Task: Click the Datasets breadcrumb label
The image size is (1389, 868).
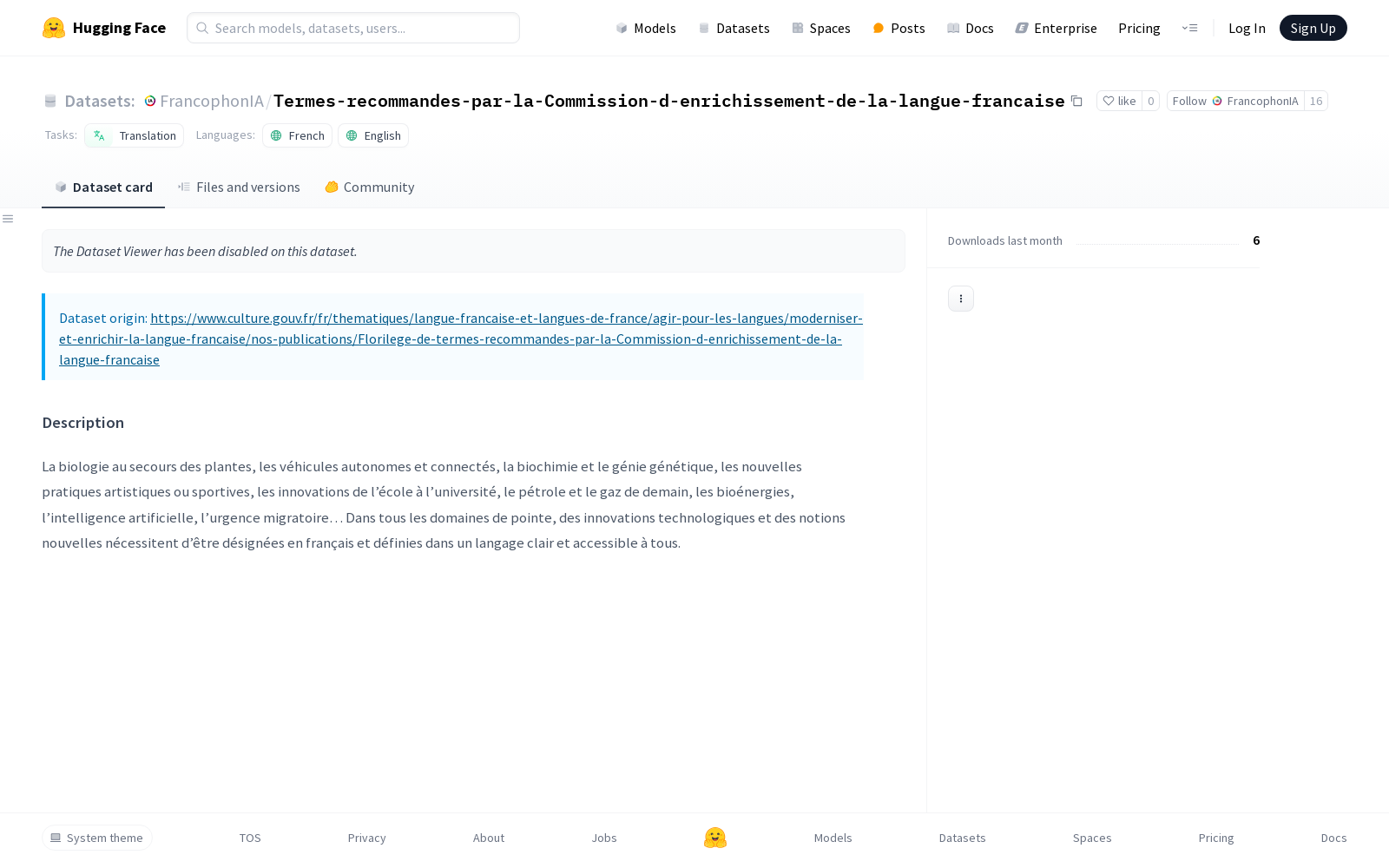Action: click(99, 101)
